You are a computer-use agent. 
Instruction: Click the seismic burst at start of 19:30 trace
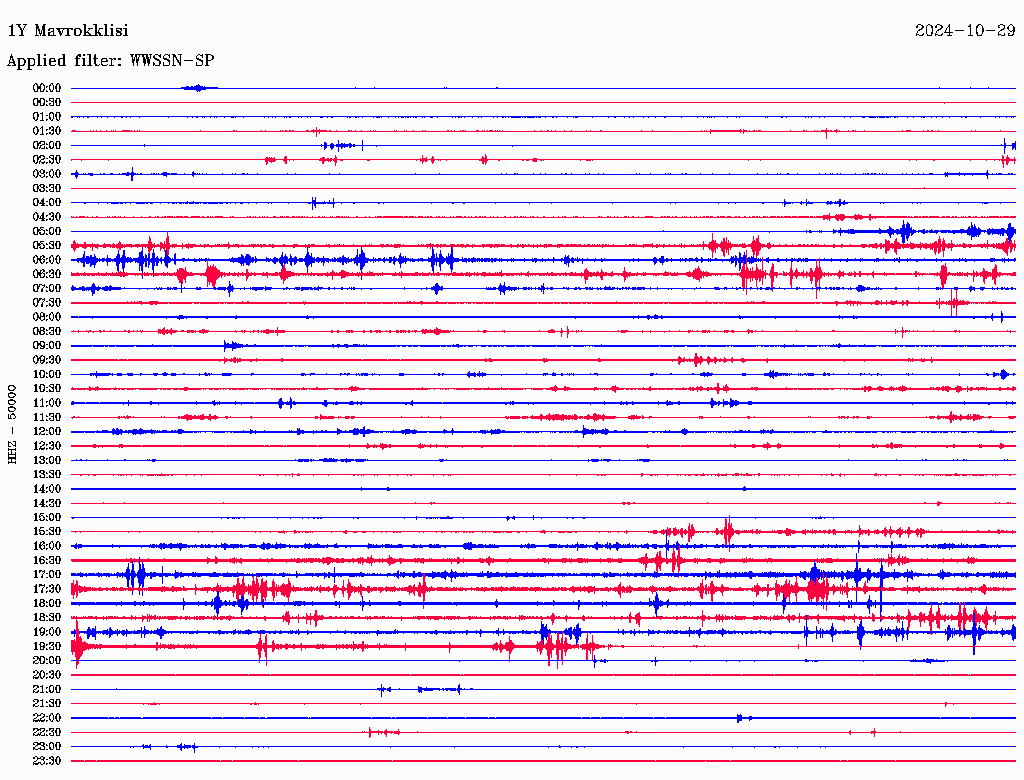[x=78, y=645]
